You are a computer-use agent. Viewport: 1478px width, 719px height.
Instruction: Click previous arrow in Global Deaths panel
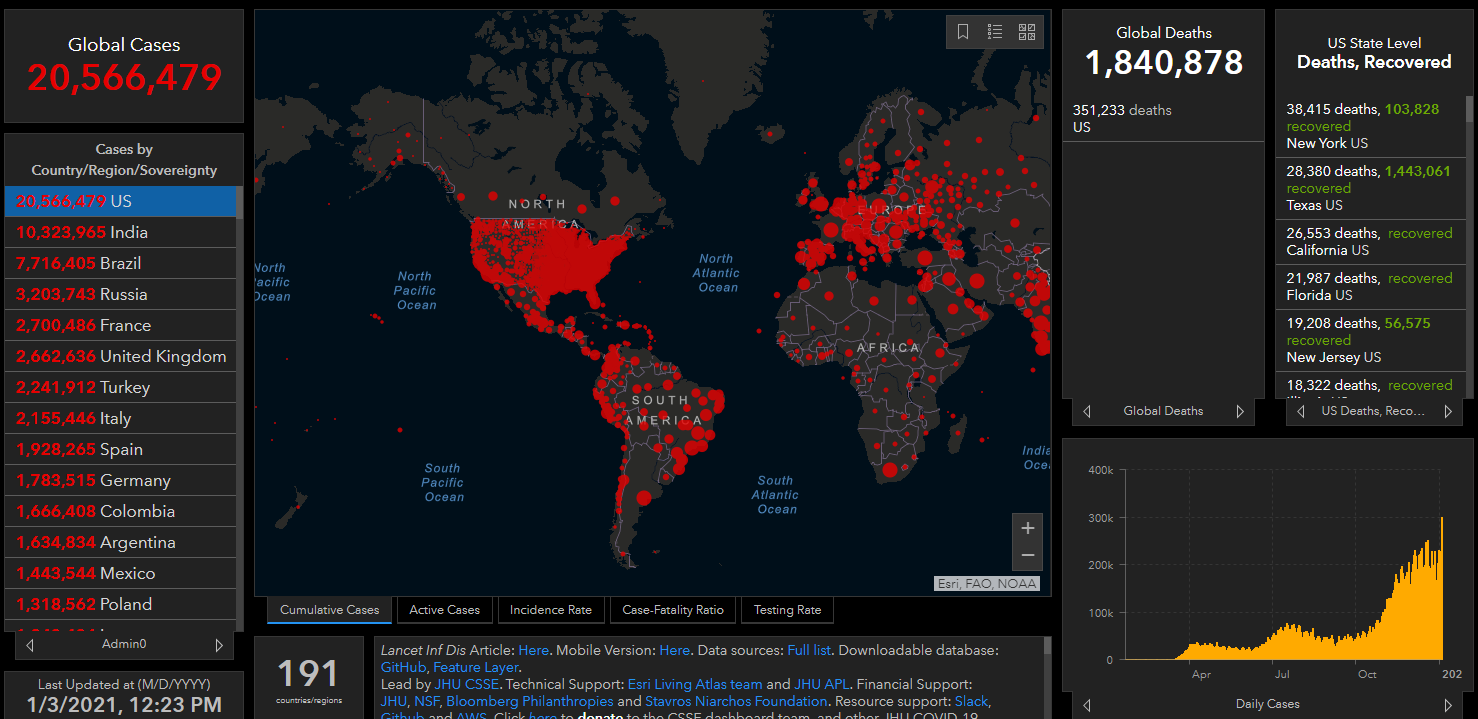click(x=1087, y=411)
